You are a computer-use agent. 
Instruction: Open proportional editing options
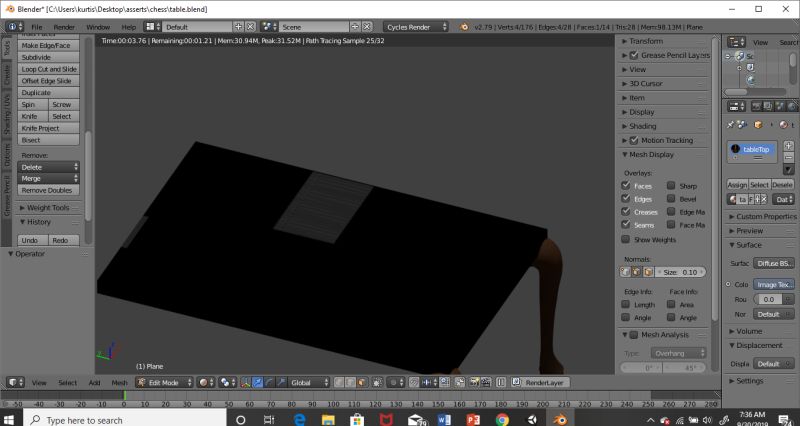pos(396,382)
